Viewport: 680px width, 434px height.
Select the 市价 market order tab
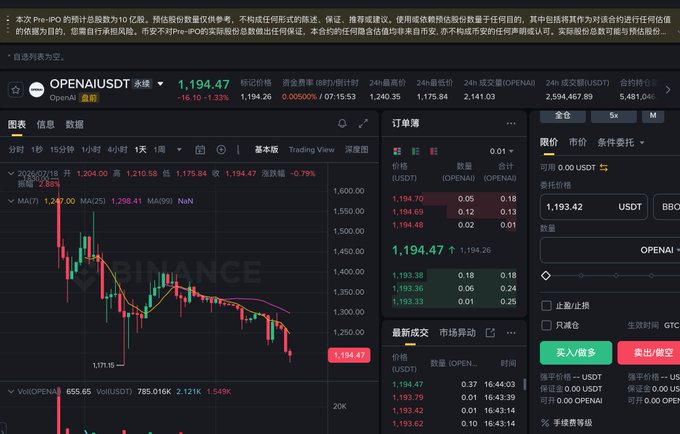click(x=578, y=142)
